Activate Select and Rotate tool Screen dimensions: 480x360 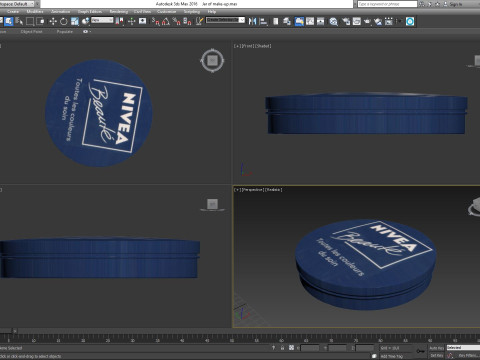(x=63, y=21)
